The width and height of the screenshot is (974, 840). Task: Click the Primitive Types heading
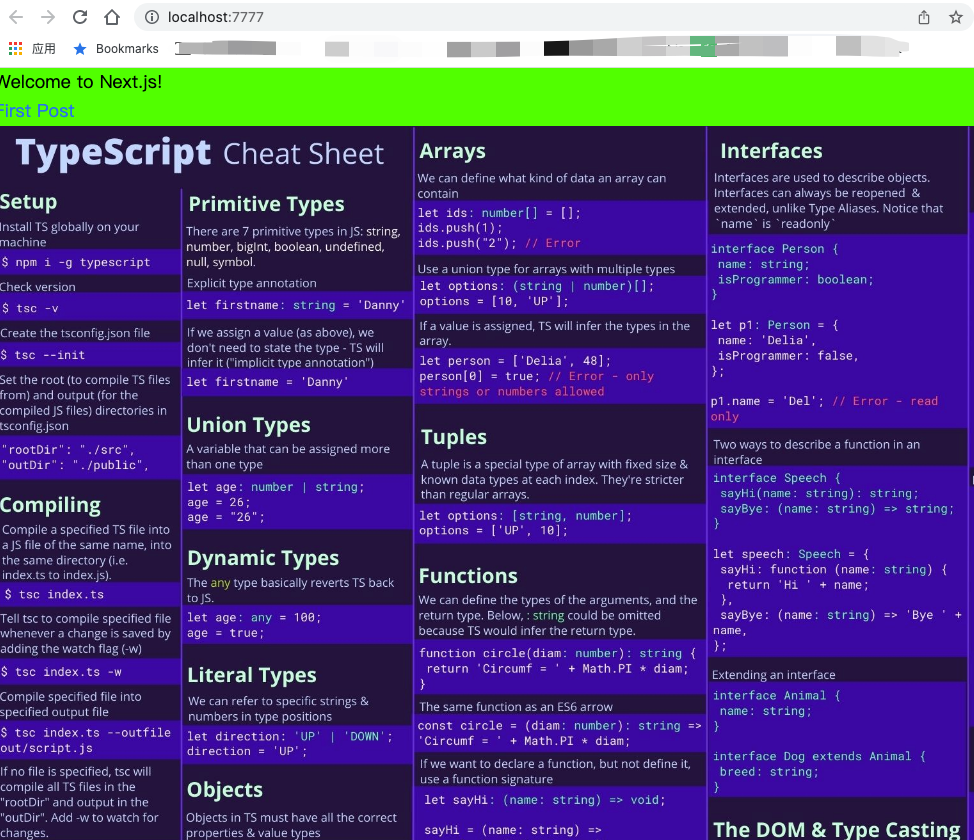click(x=266, y=204)
